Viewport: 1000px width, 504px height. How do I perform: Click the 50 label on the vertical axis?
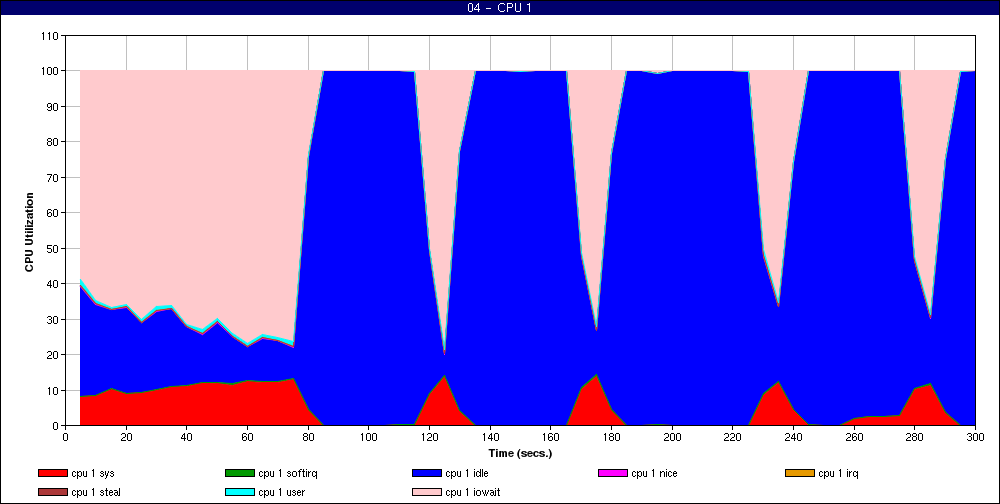[x=54, y=248]
